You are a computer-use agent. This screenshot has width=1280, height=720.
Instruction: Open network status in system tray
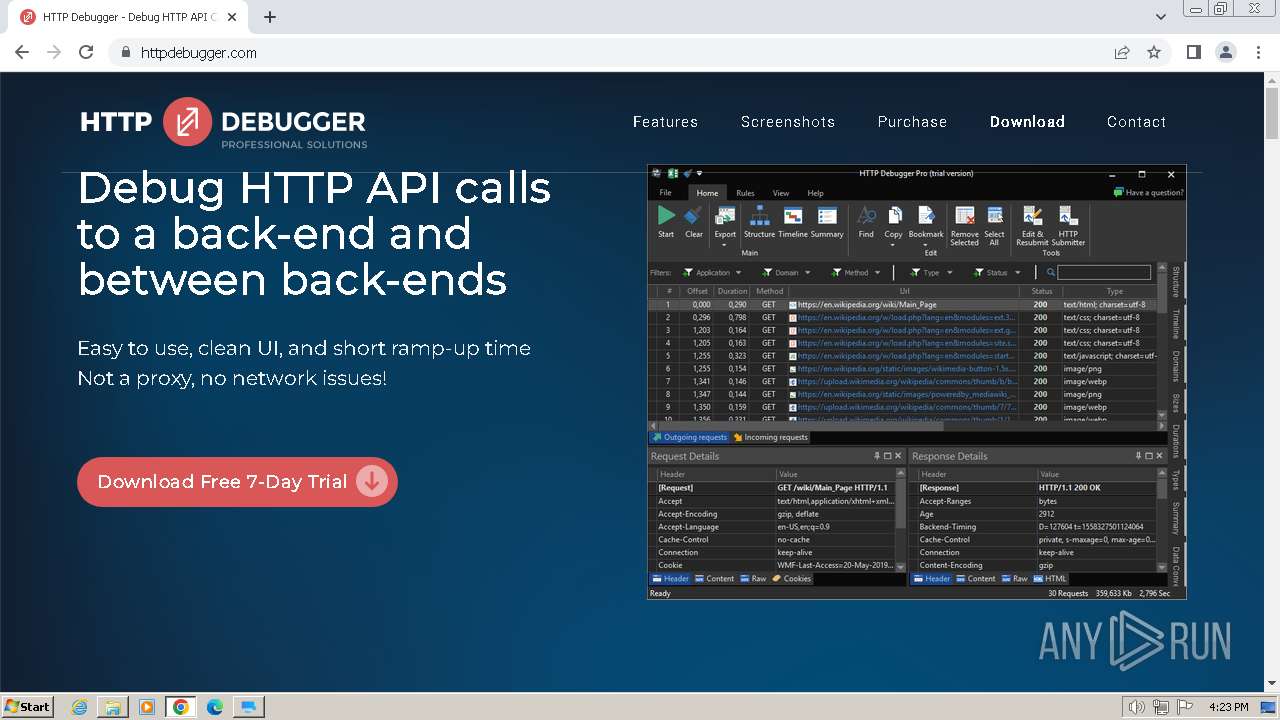click(1160, 707)
